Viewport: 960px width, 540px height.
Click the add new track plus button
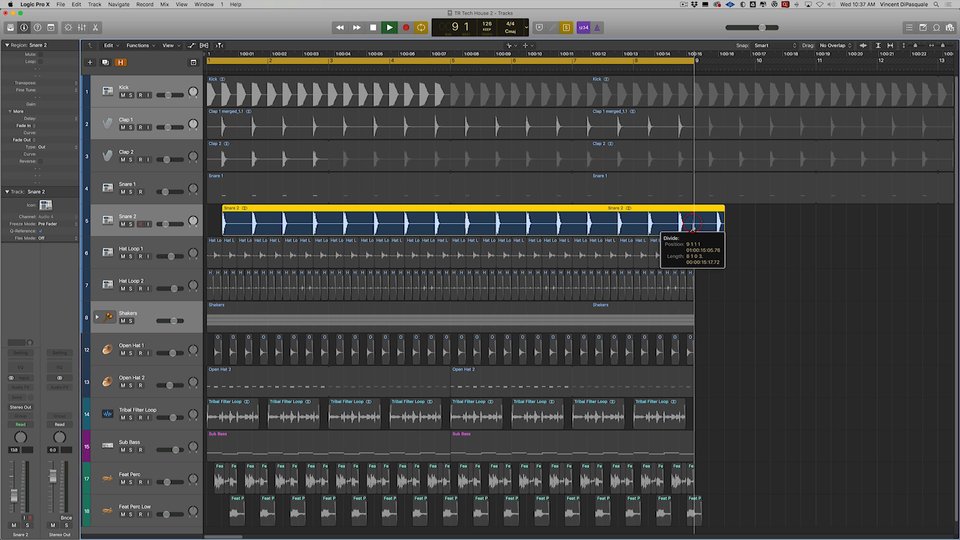point(90,62)
